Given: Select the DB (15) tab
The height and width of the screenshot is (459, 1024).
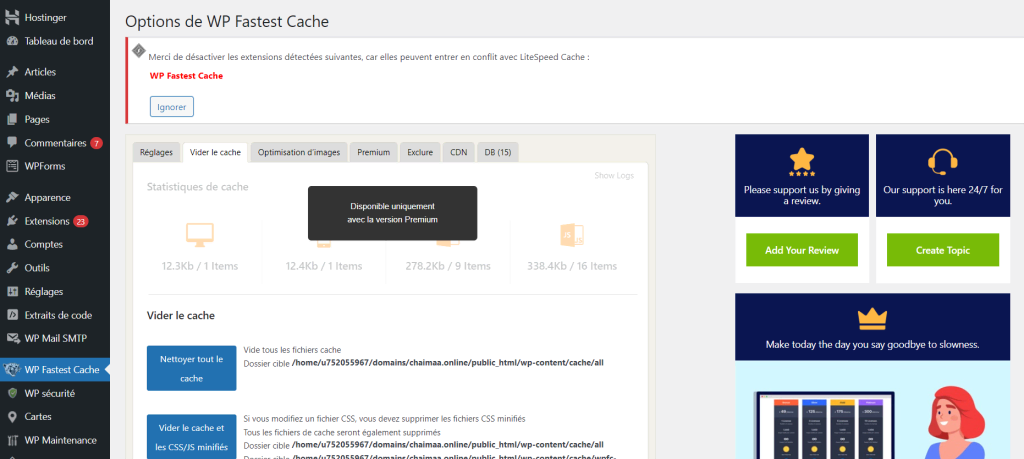Looking at the screenshot, I should [x=497, y=152].
